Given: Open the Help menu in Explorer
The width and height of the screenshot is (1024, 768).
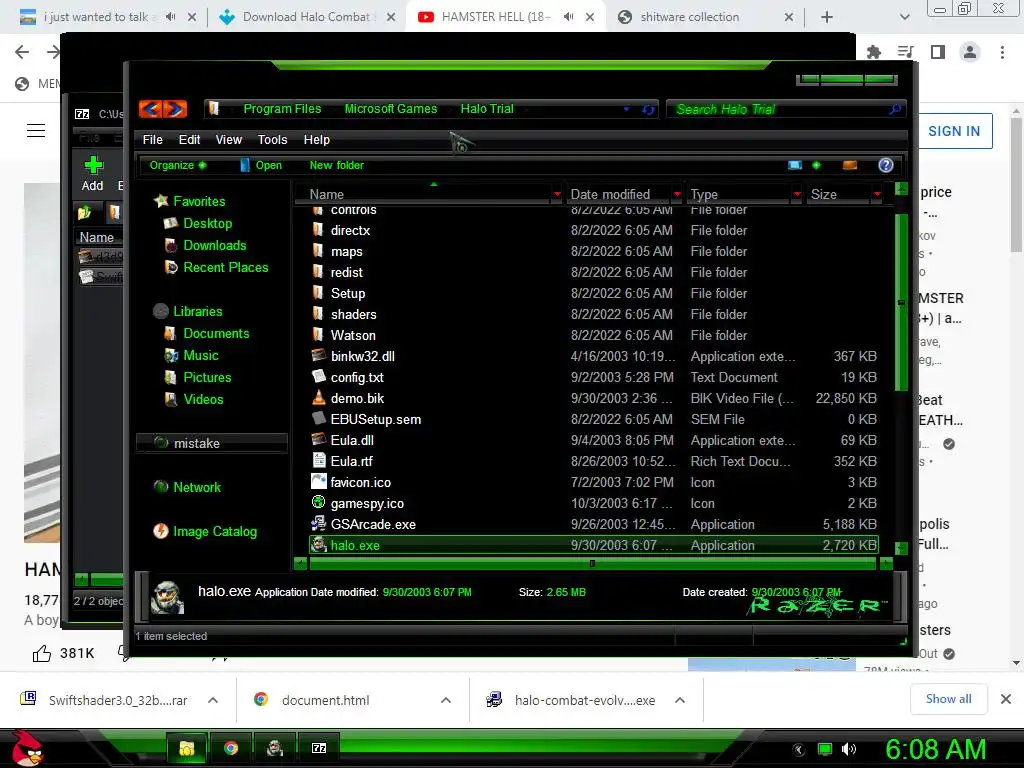Looking at the screenshot, I should 317,140.
